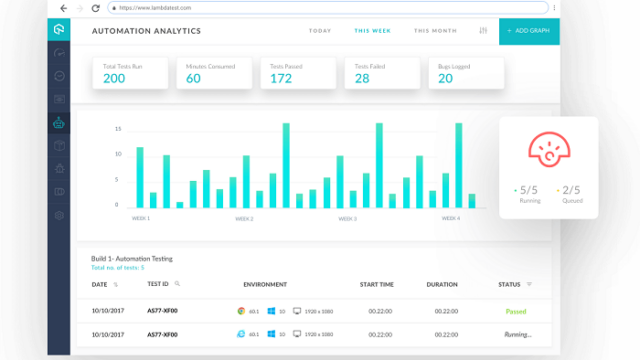Open the browser three-dot menu
The width and height of the screenshot is (640, 360).
point(554,8)
